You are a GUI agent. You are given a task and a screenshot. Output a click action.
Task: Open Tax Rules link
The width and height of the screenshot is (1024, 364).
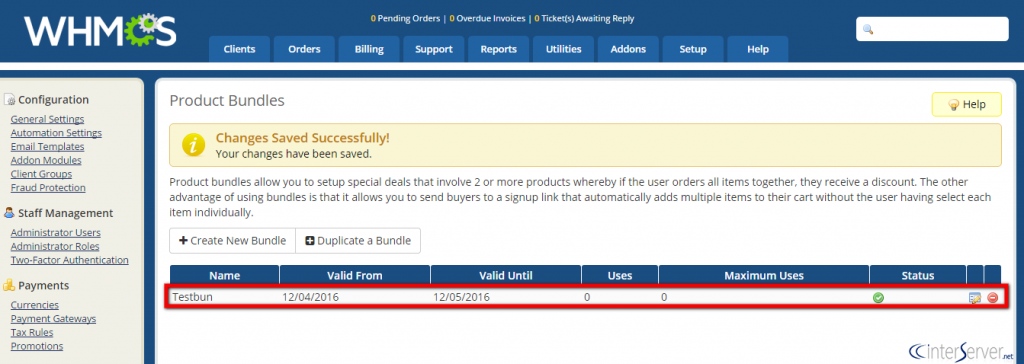tap(32, 333)
